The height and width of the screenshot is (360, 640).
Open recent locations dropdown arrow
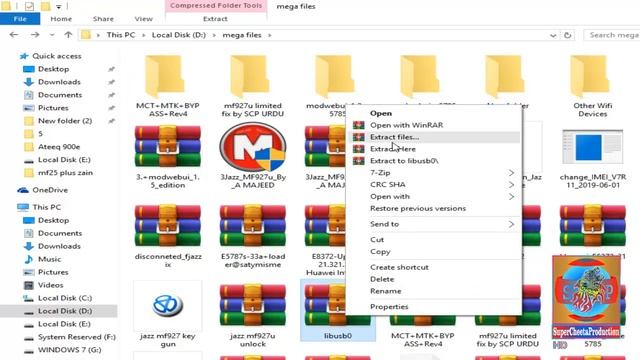52,35
